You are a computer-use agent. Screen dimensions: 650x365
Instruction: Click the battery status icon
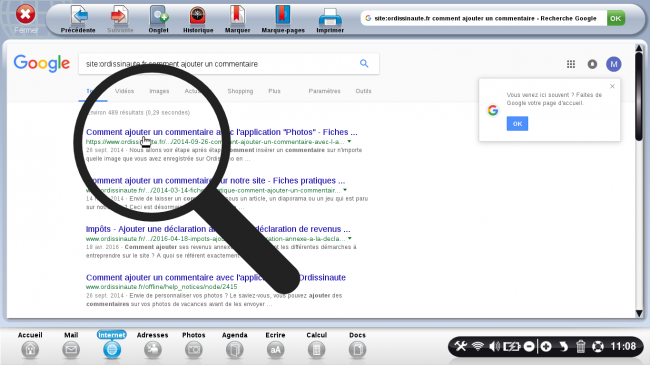(x=511, y=346)
